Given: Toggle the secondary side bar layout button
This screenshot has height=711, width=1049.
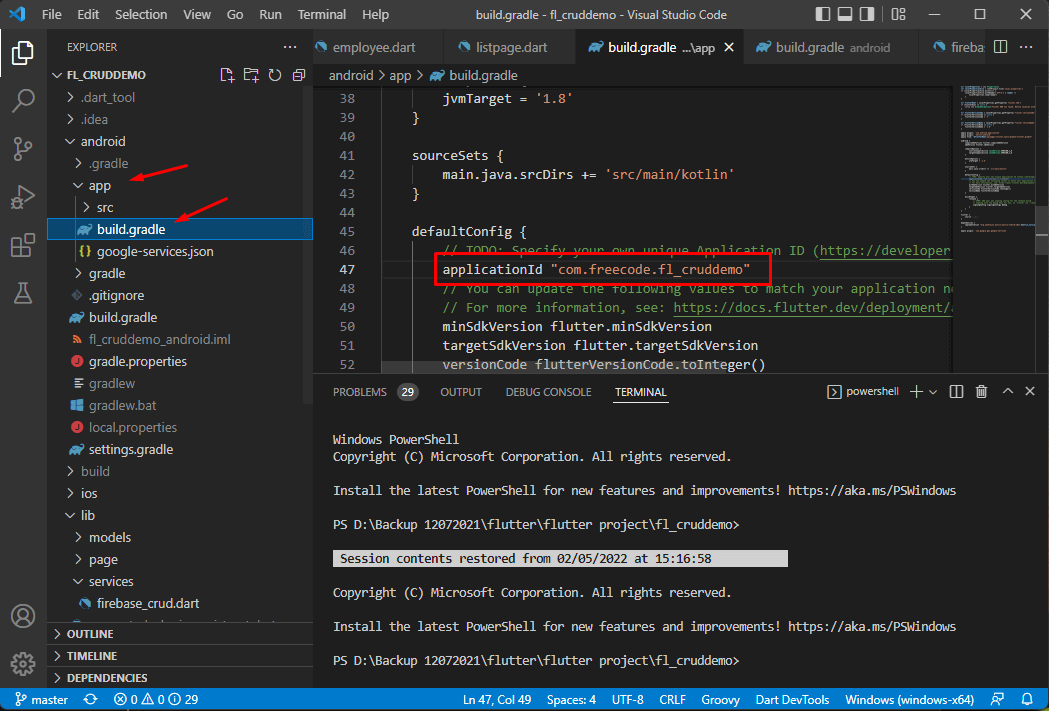Looking at the screenshot, I should 867,14.
